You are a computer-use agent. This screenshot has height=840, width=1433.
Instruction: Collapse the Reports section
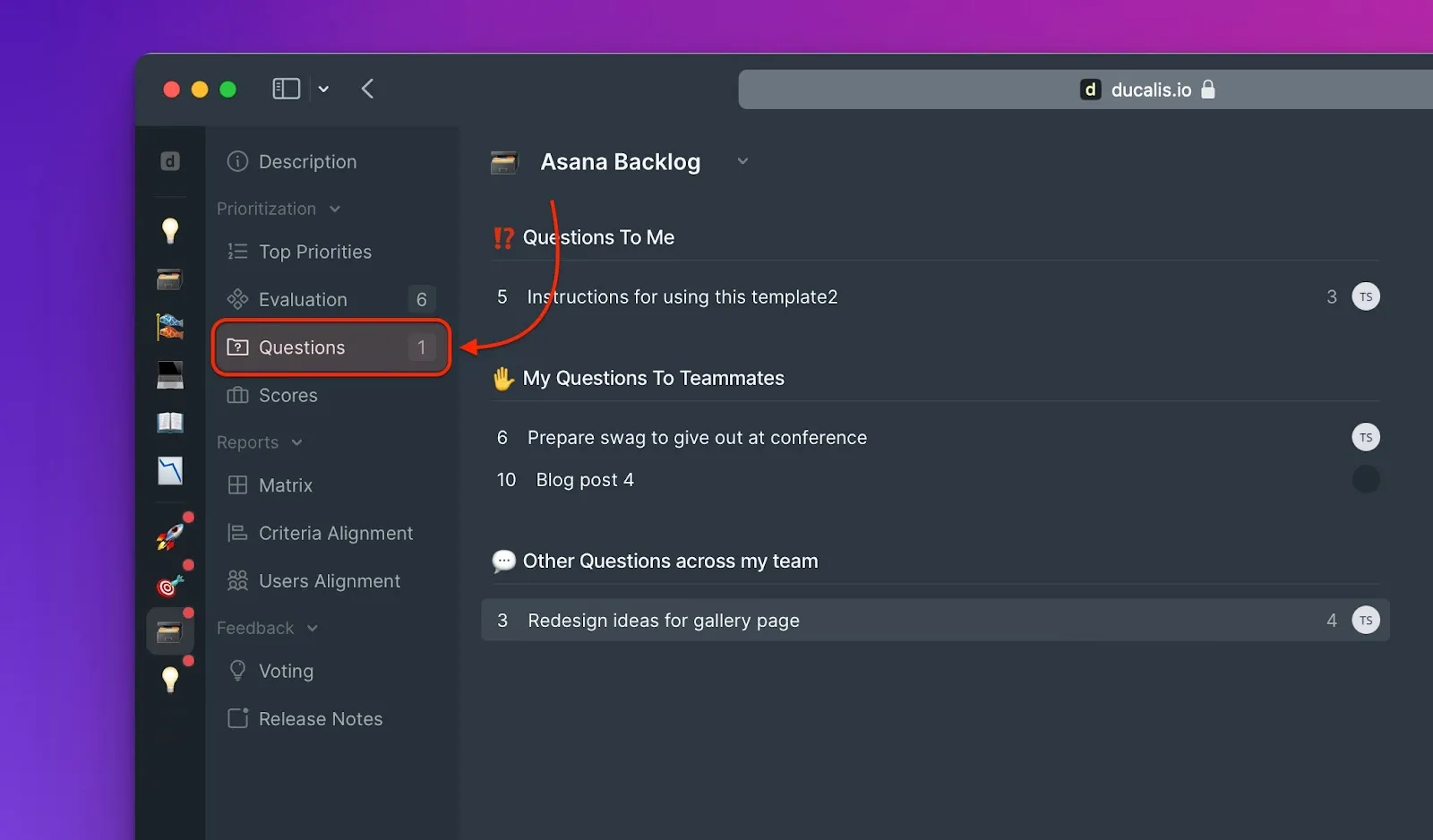[296, 442]
